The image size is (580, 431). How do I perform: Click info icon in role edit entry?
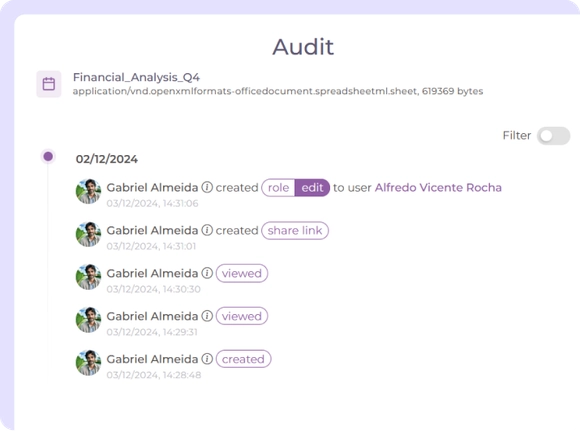(x=207, y=188)
